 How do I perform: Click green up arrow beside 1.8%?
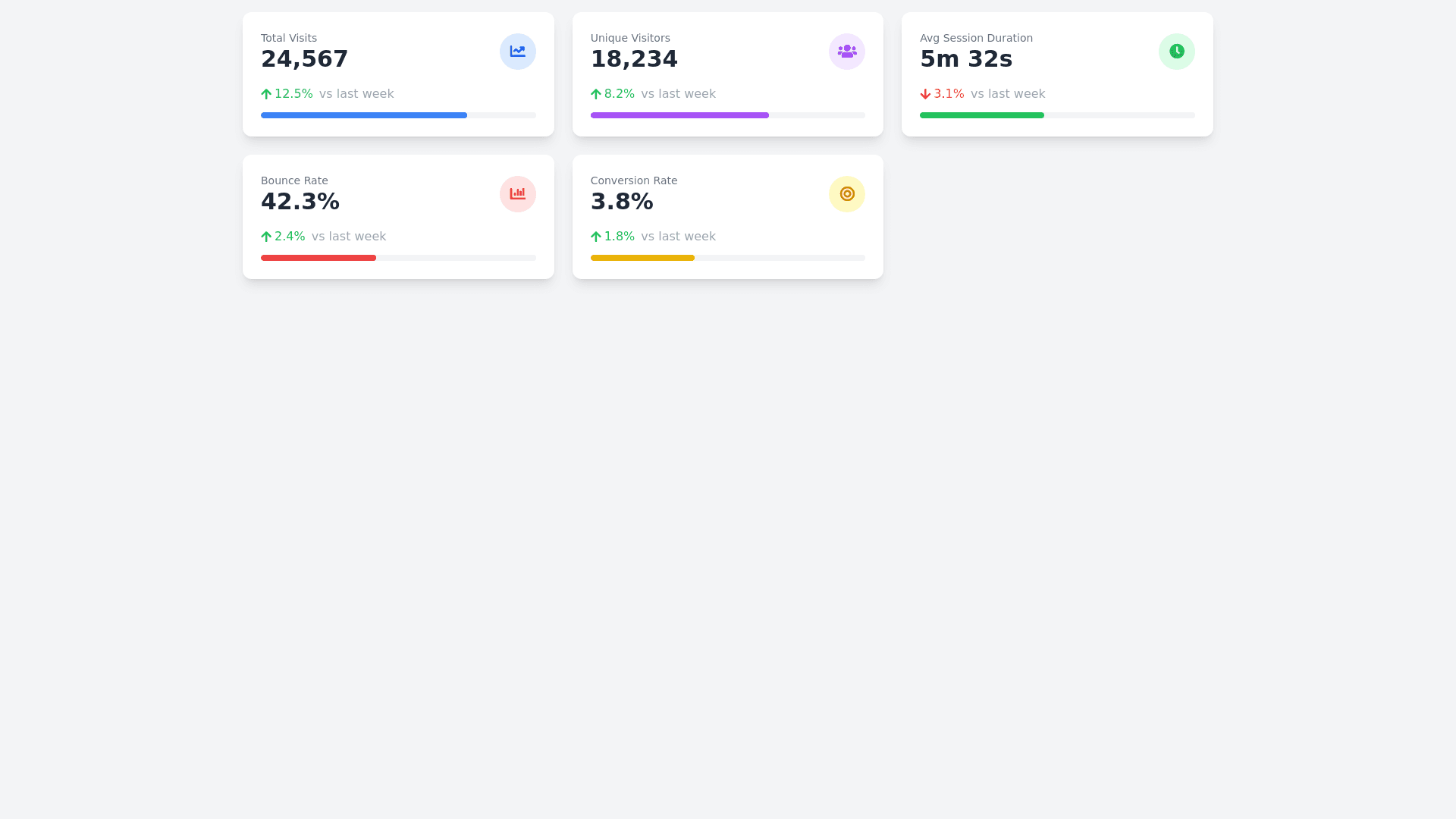click(x=595, y=237)
